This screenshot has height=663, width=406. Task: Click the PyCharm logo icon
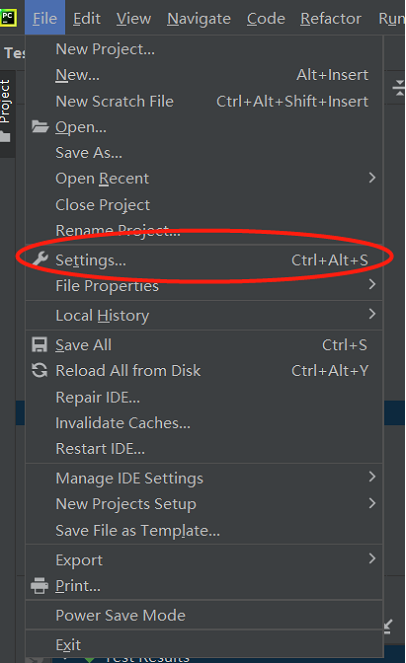8,18
